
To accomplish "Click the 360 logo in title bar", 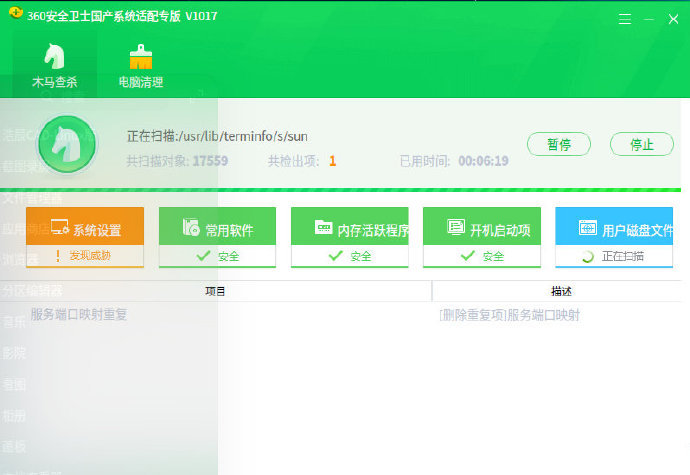I will coord(16,12).
